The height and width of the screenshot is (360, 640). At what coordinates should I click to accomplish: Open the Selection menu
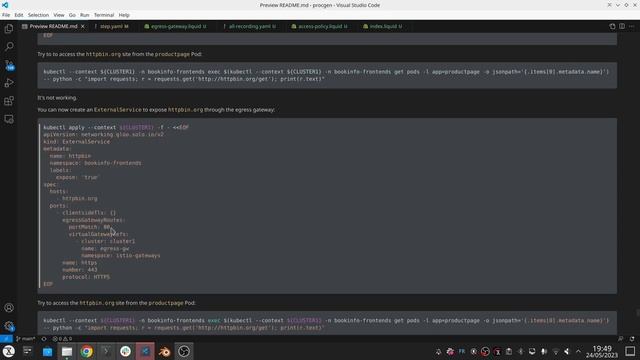pos(38,15)
